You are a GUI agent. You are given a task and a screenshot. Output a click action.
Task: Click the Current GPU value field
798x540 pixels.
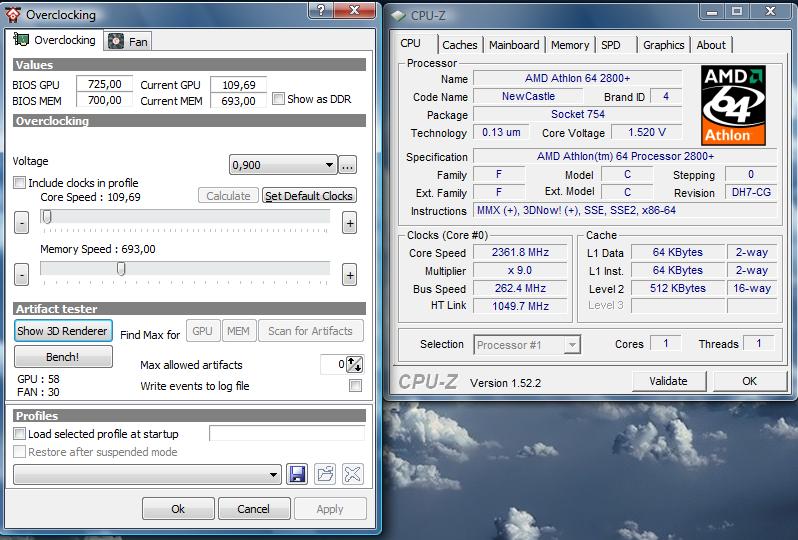(x=239, y=85)
